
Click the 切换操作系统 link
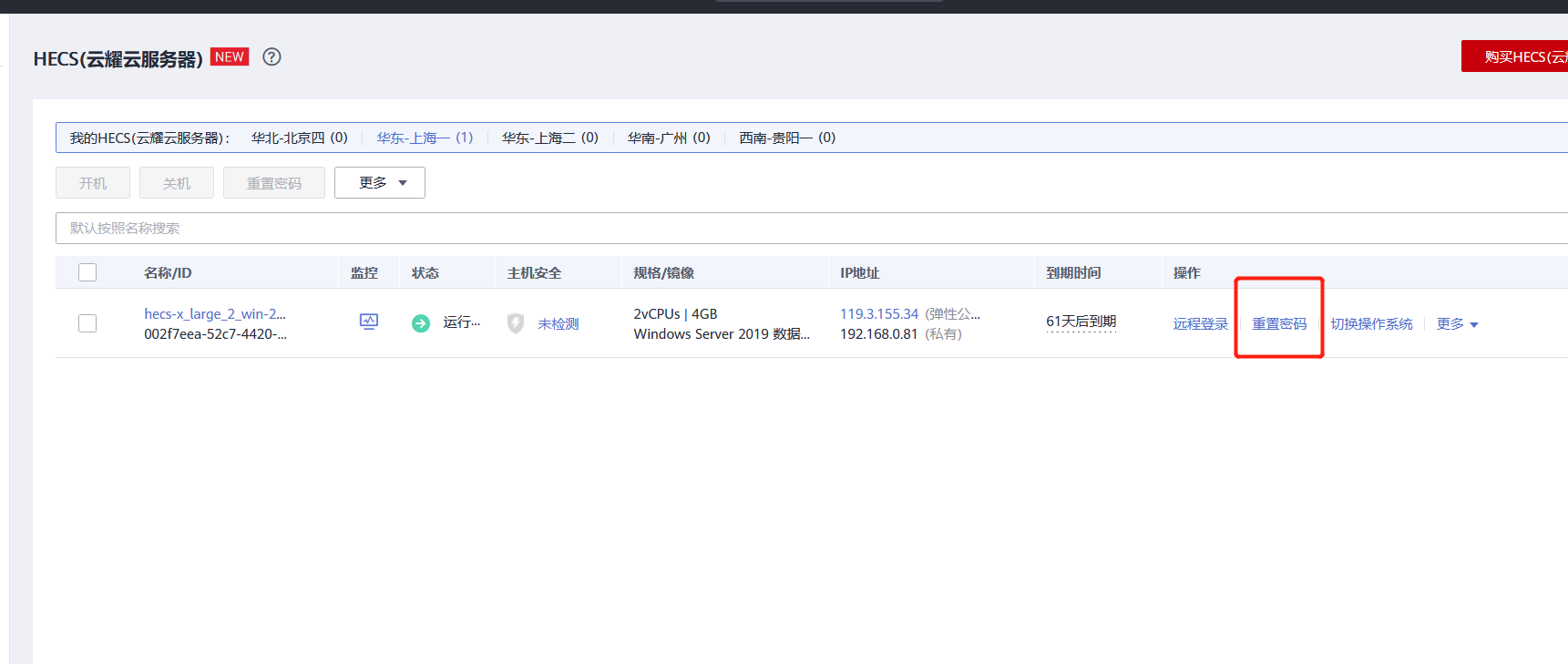pyautogui.click(x=1371, y=324)
